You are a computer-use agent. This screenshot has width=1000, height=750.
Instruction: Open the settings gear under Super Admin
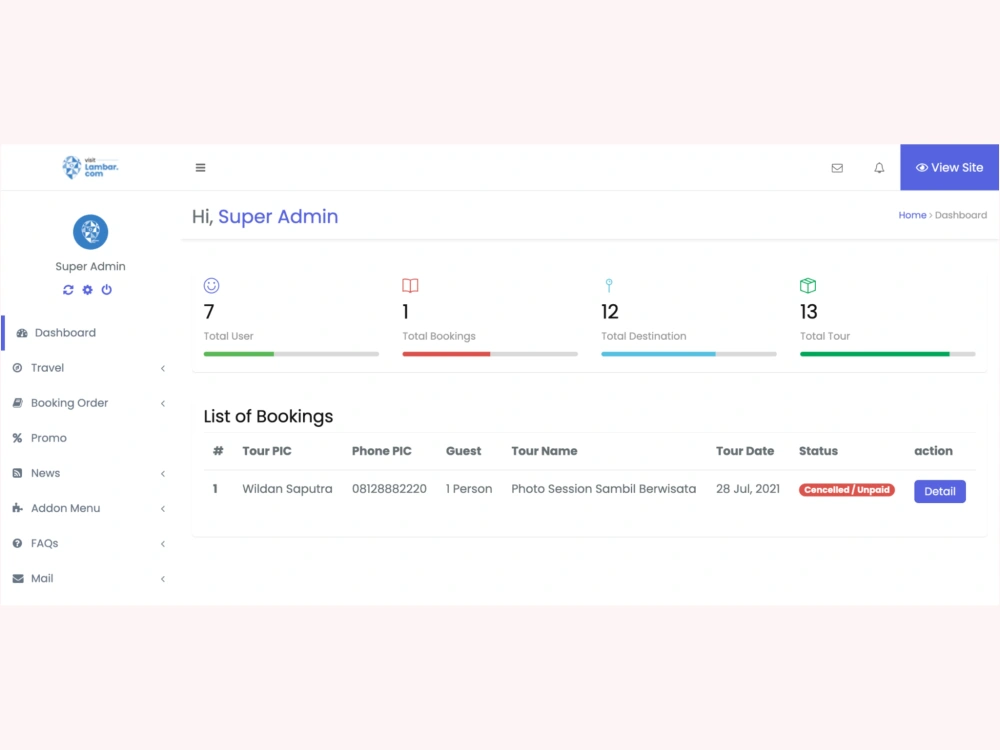[87, 290]
